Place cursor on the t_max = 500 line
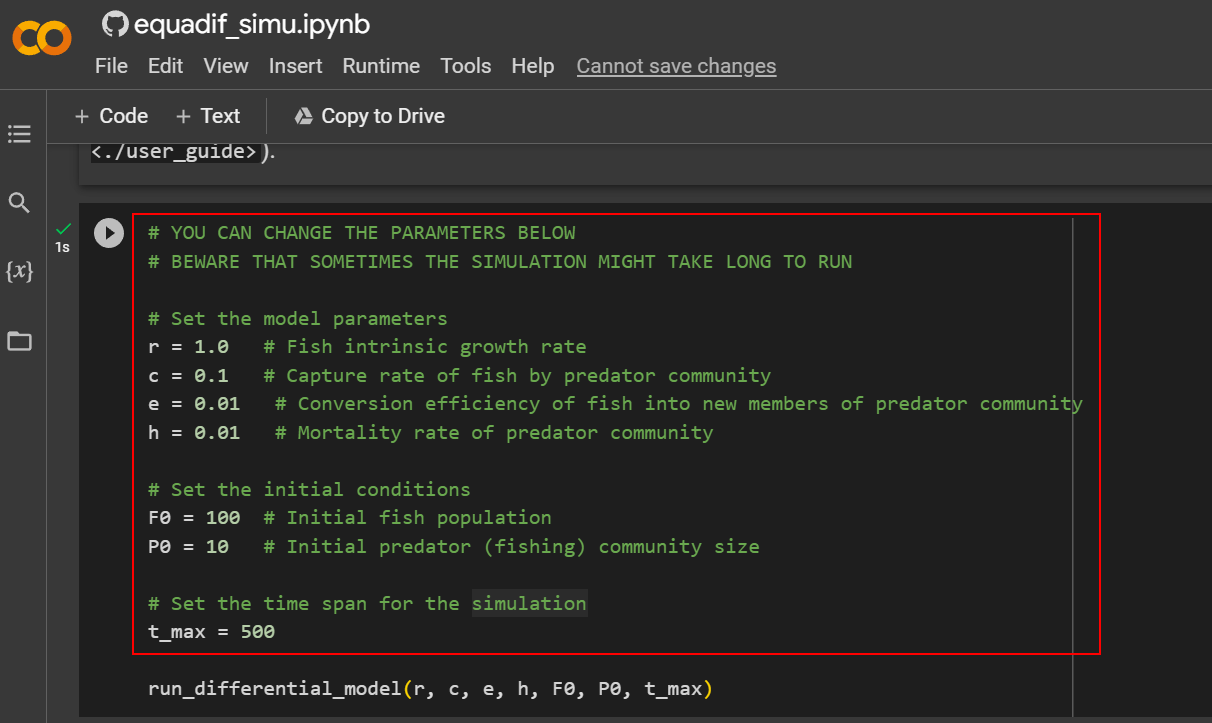Screen dimensions: 1212x723 click(x=211, y=632)
